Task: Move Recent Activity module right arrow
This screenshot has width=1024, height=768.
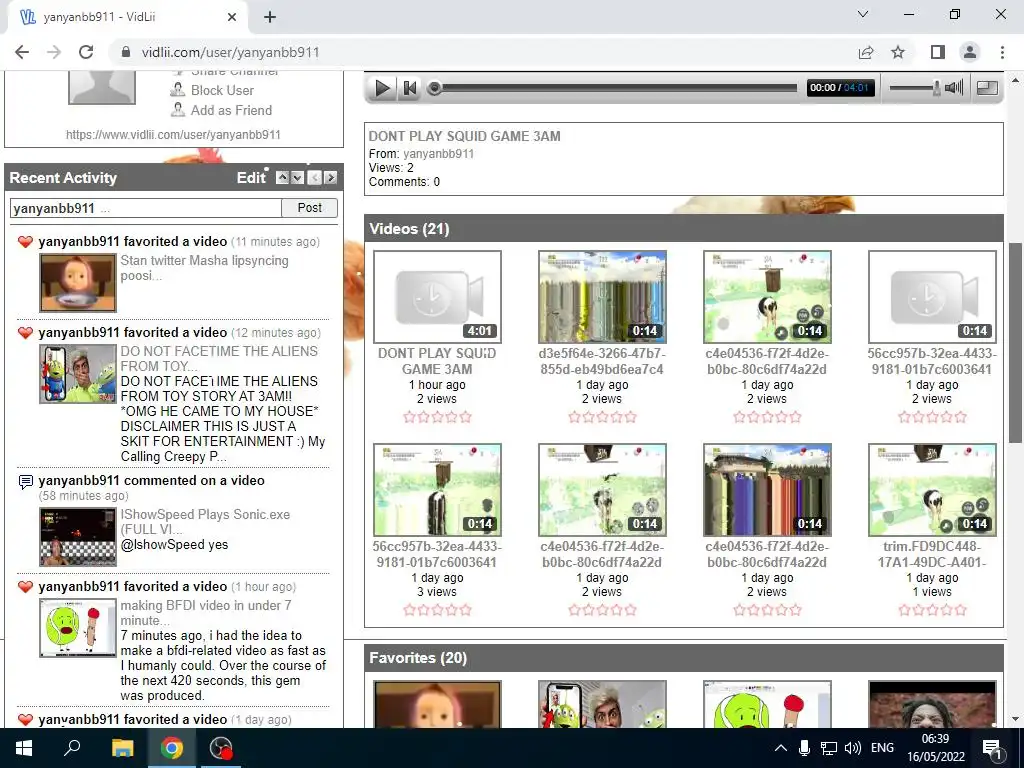Action: (x=330, y=178)
